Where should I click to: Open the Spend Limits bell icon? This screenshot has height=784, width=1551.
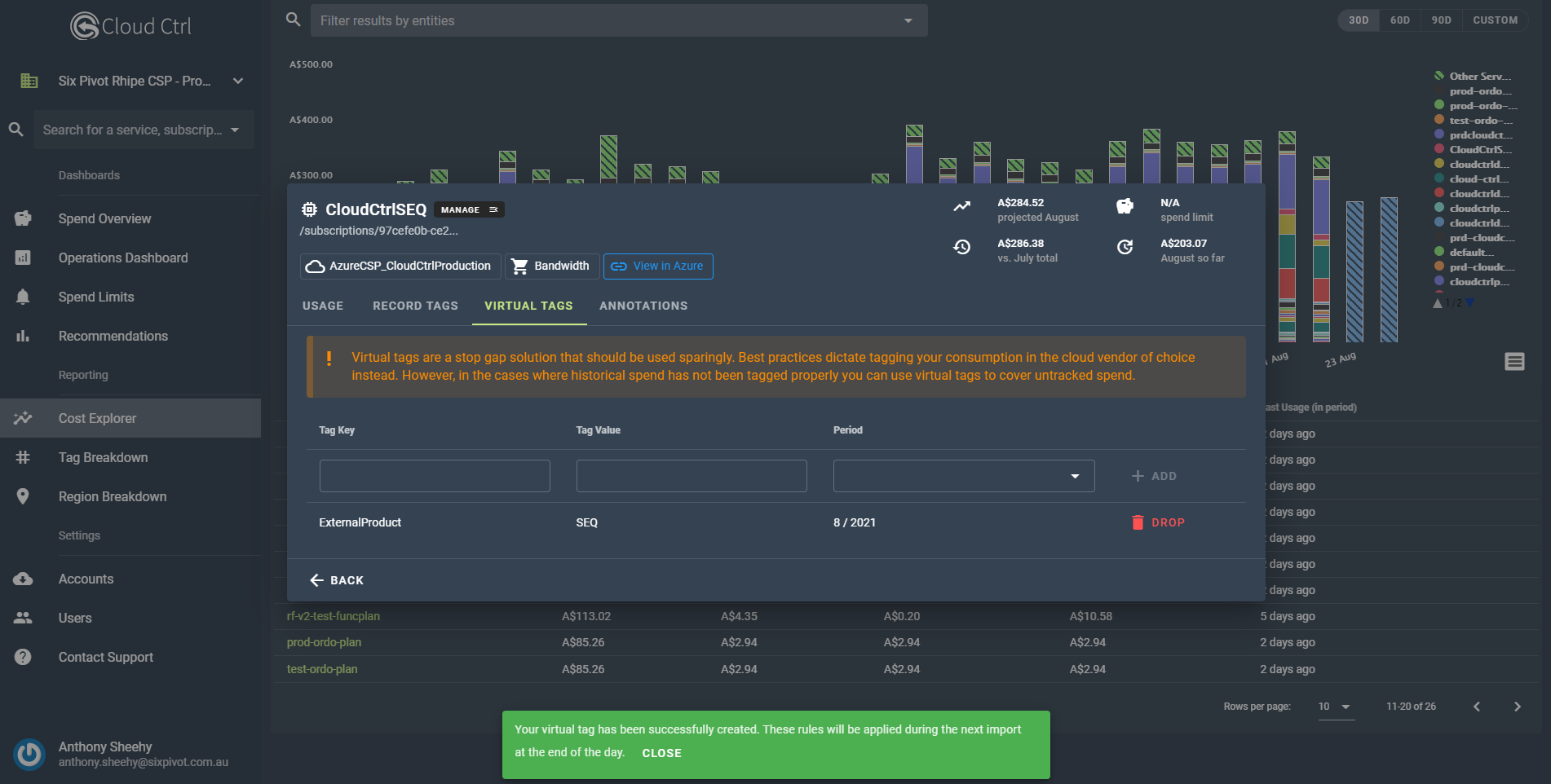[23, 297]
